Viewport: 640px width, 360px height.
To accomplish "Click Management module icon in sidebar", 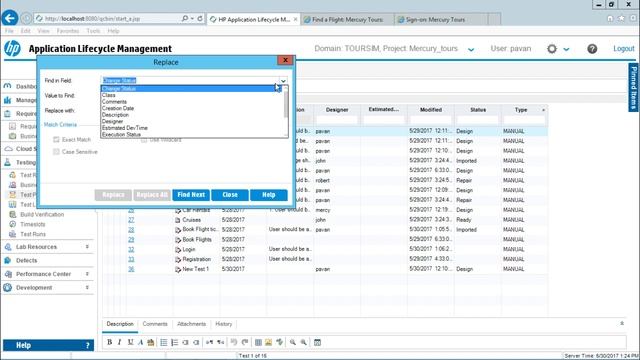I will click(x=7, y=100).
